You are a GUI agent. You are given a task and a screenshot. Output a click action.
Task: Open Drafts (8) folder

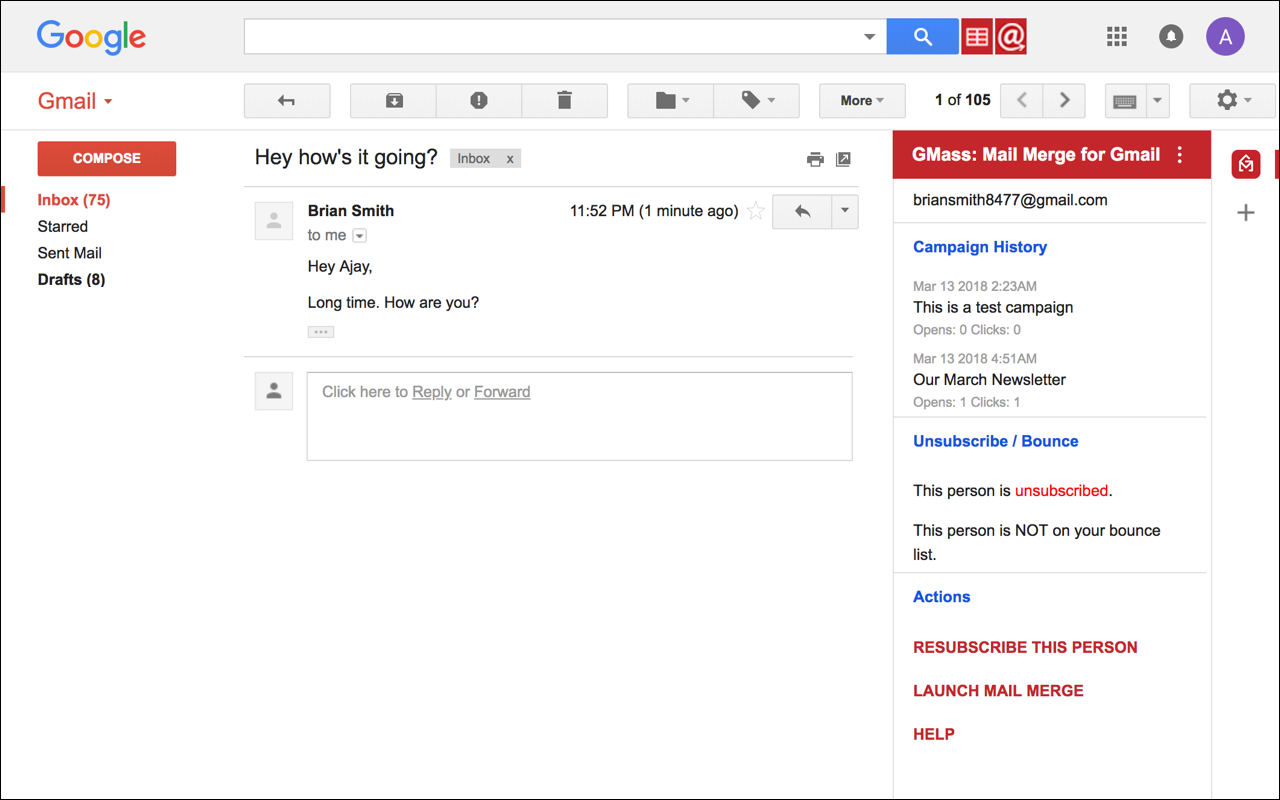[x=71, y=280]
